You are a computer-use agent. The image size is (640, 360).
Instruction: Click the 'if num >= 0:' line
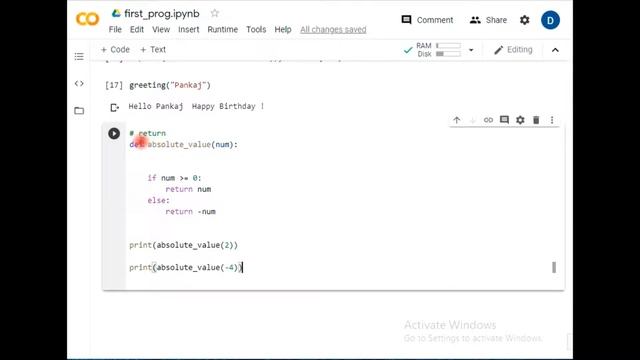[x=174, y=178]
